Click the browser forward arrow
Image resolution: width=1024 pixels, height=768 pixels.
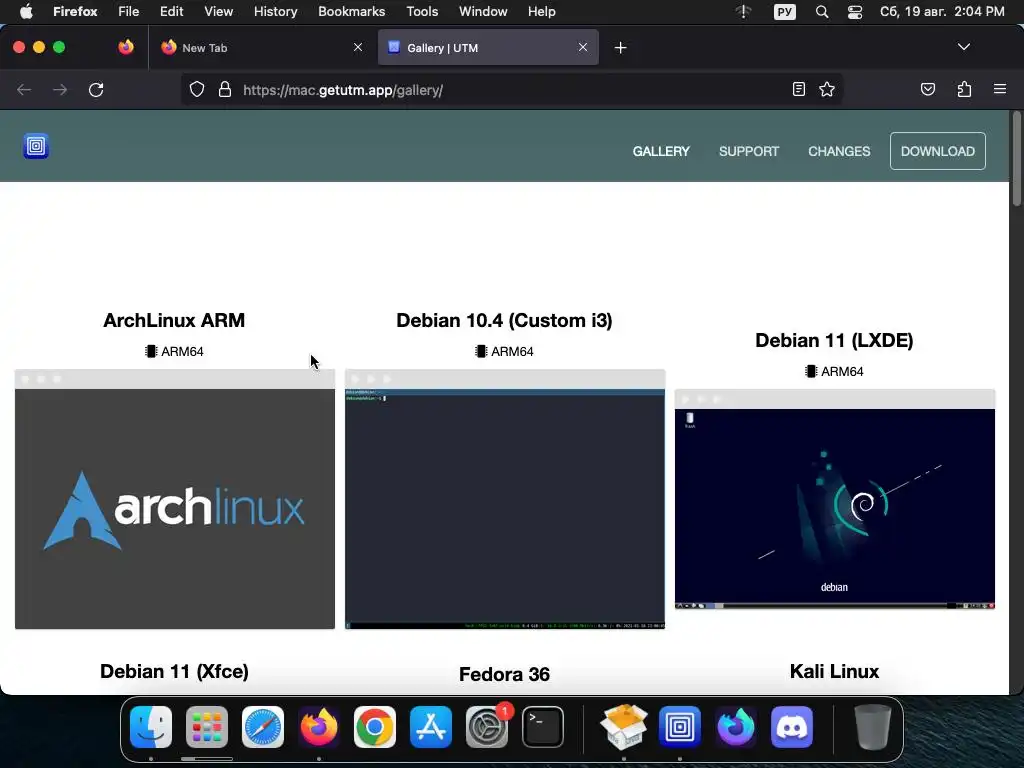[60, 90]
